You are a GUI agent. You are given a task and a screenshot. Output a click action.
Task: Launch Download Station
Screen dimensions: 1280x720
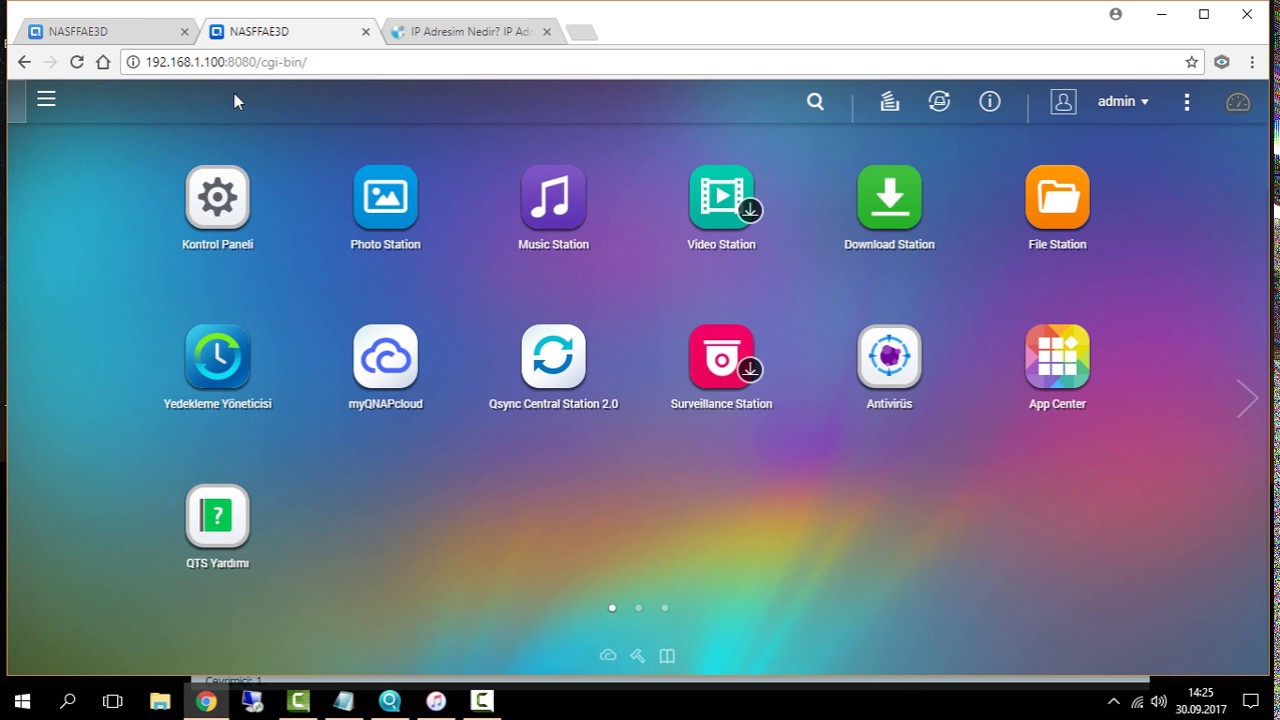[x=889, y=197]
